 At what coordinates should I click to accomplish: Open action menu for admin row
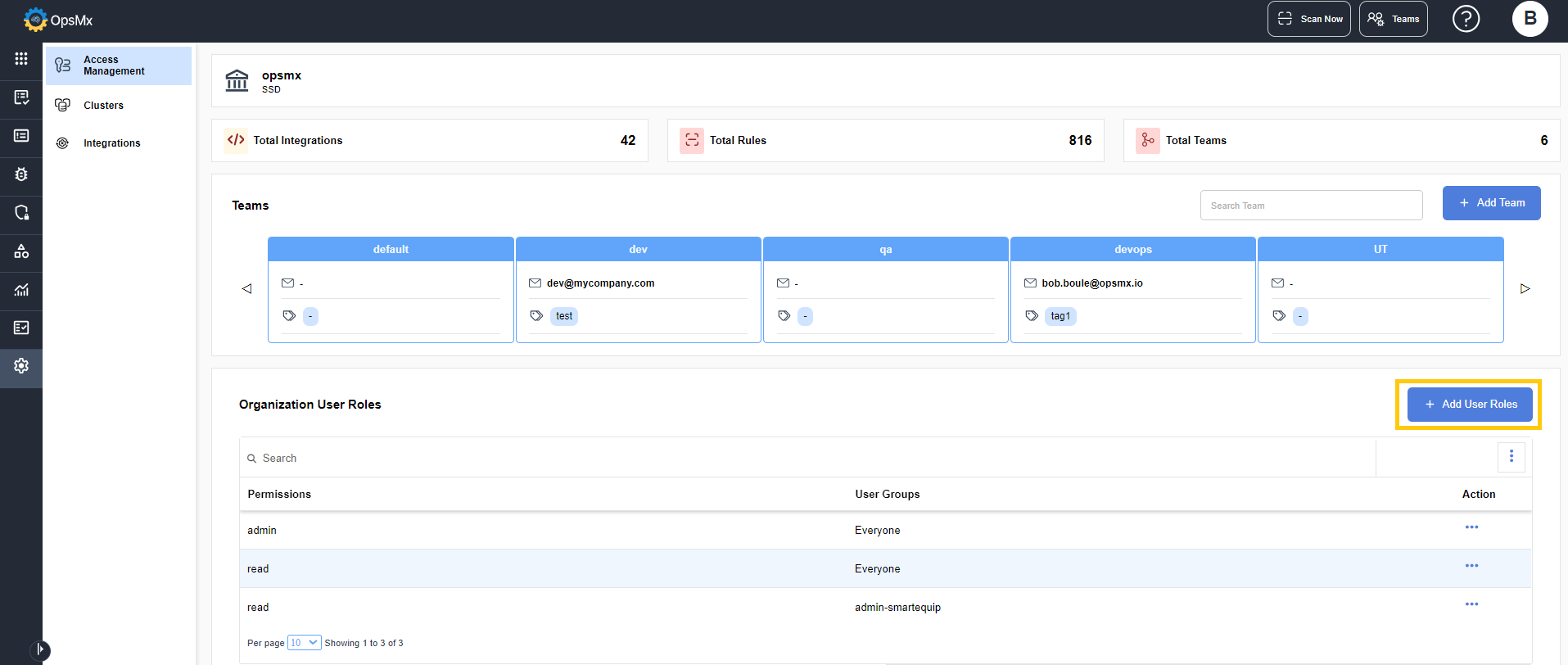pos(1471,527)
